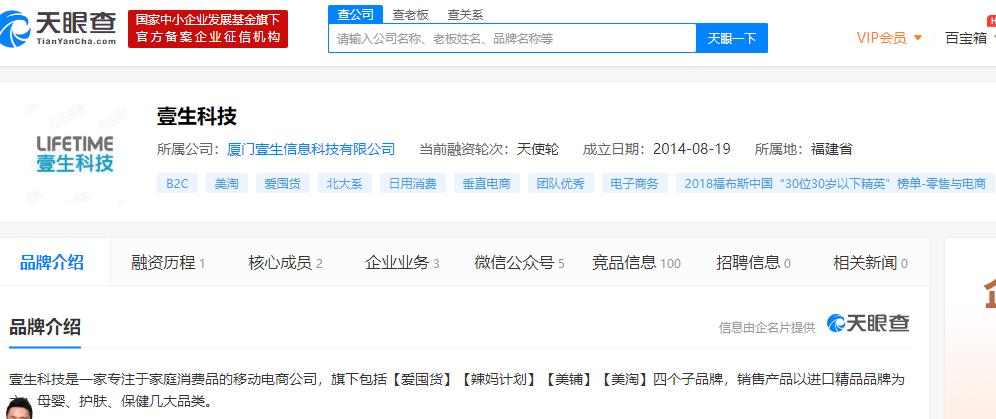Click the 2018福布斯中国 list tag
Viewport: 996px width, 419px height.
[x=831, y=183]
